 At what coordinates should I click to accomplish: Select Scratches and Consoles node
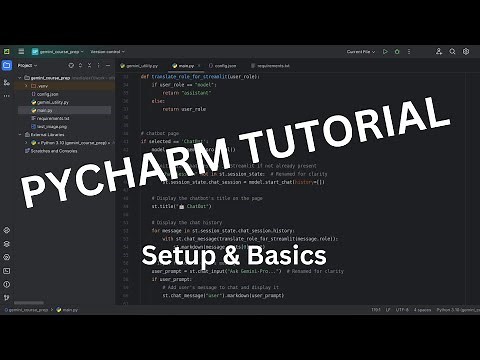coord(51,151)
